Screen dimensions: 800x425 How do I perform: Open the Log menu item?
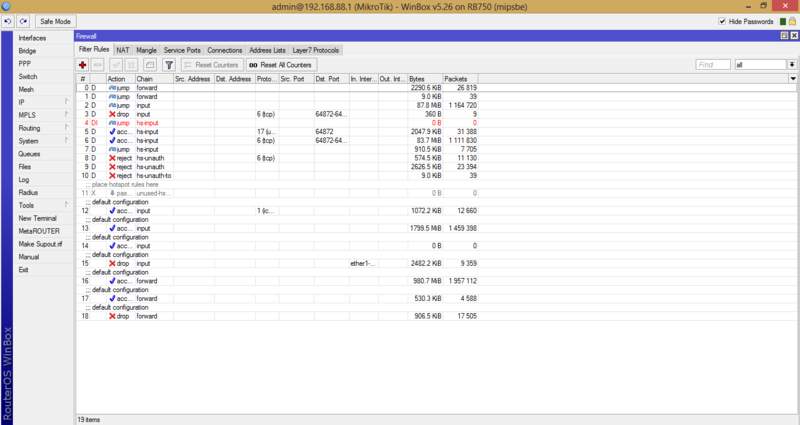click(23, 180)
